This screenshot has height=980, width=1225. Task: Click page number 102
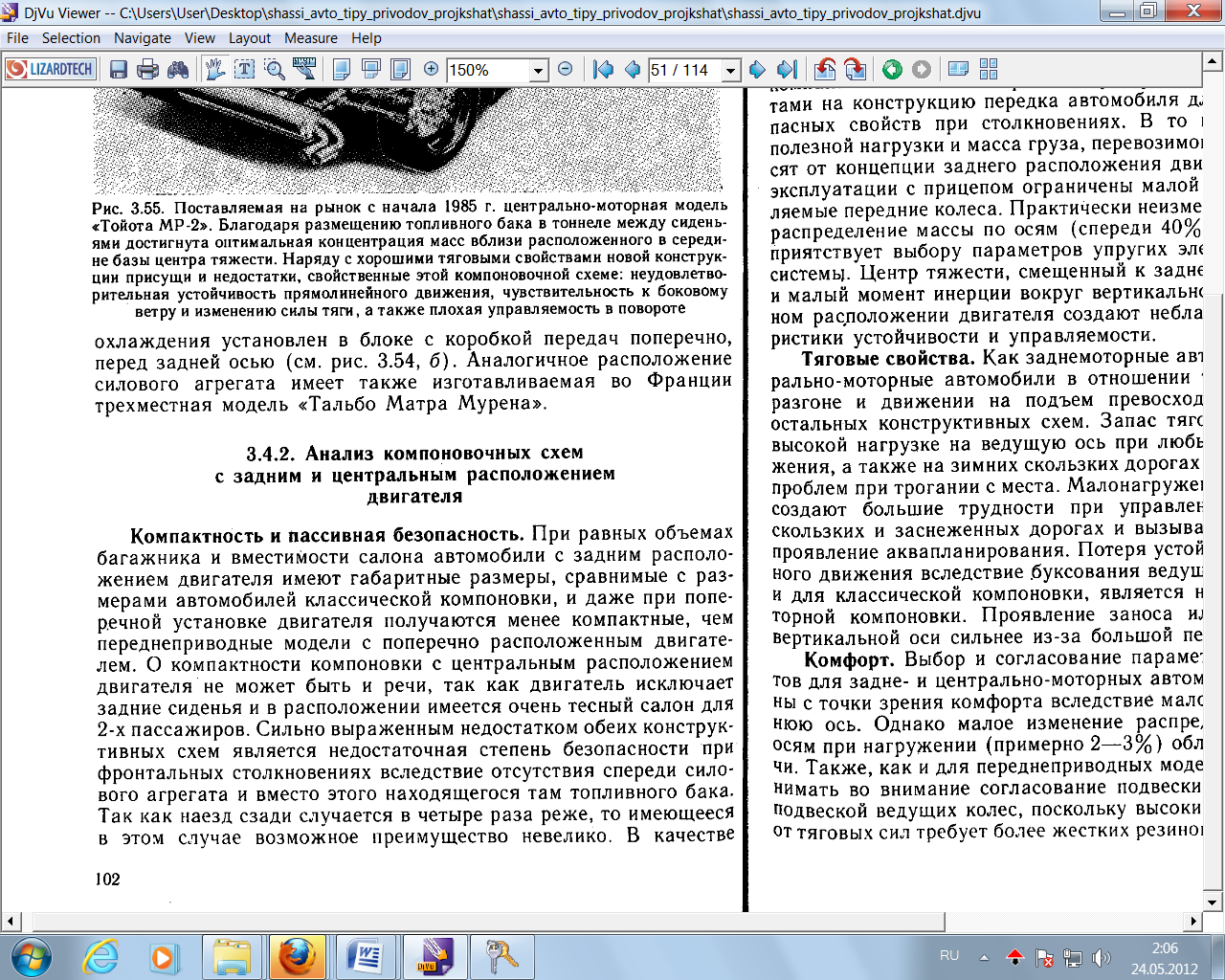click(108, 879)
